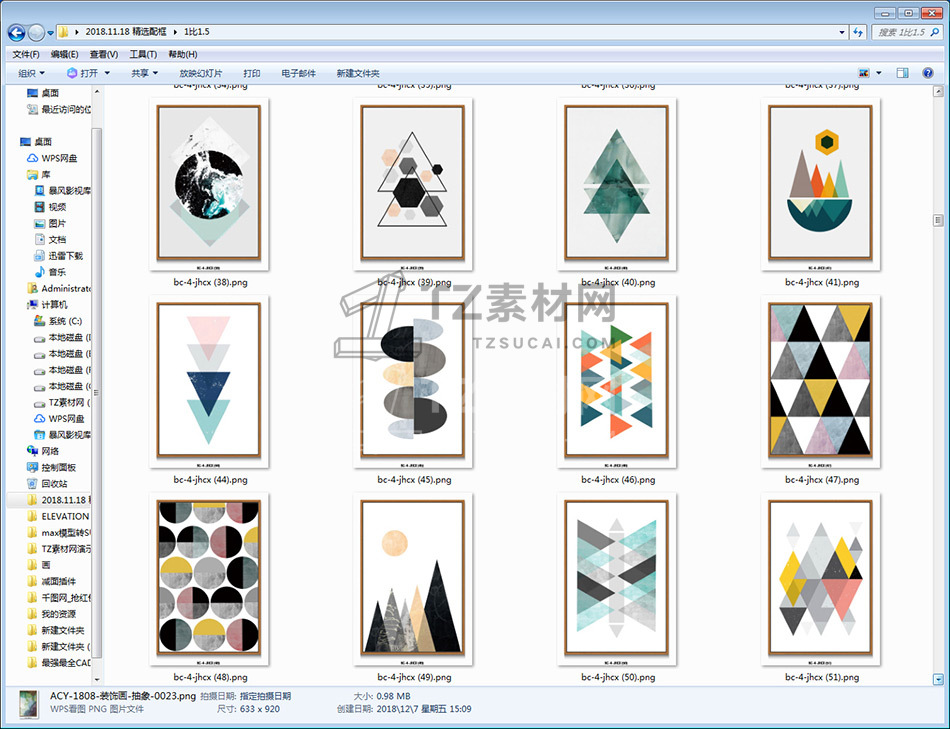Open the 帮助(H) menu
This screenshot has height=729, width=950.
point(182,54)
